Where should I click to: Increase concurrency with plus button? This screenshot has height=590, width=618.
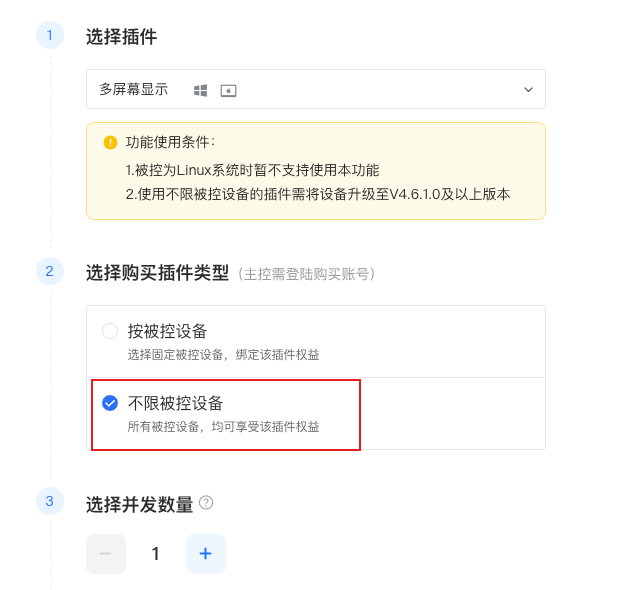pos(206,553)
